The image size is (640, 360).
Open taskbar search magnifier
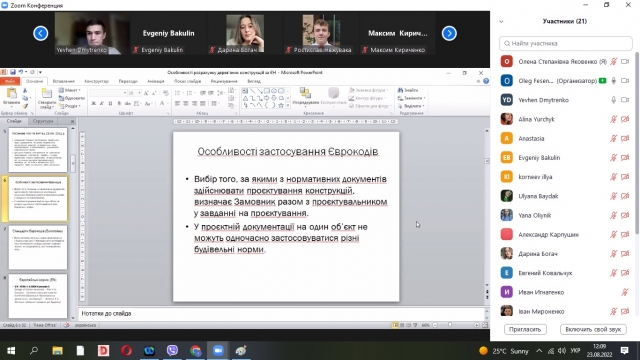point(34,351)
